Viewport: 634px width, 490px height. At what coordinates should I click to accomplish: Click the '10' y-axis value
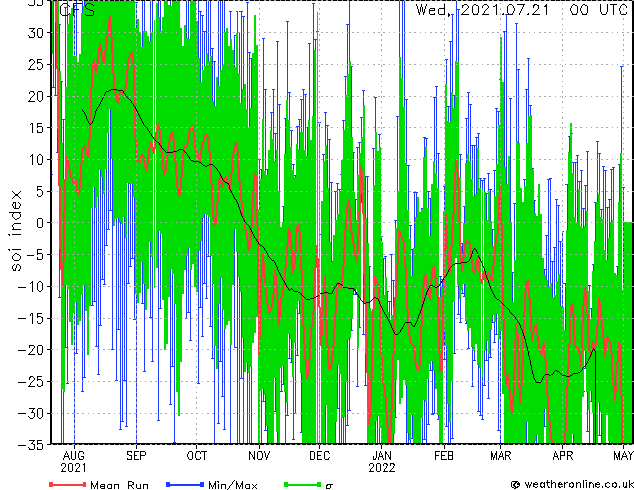[36, 159]
